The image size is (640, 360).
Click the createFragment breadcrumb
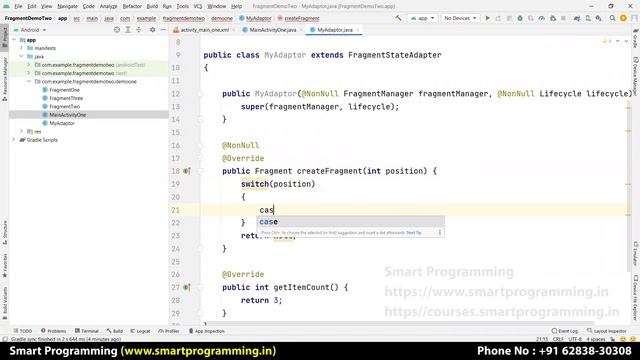(302, 18)
